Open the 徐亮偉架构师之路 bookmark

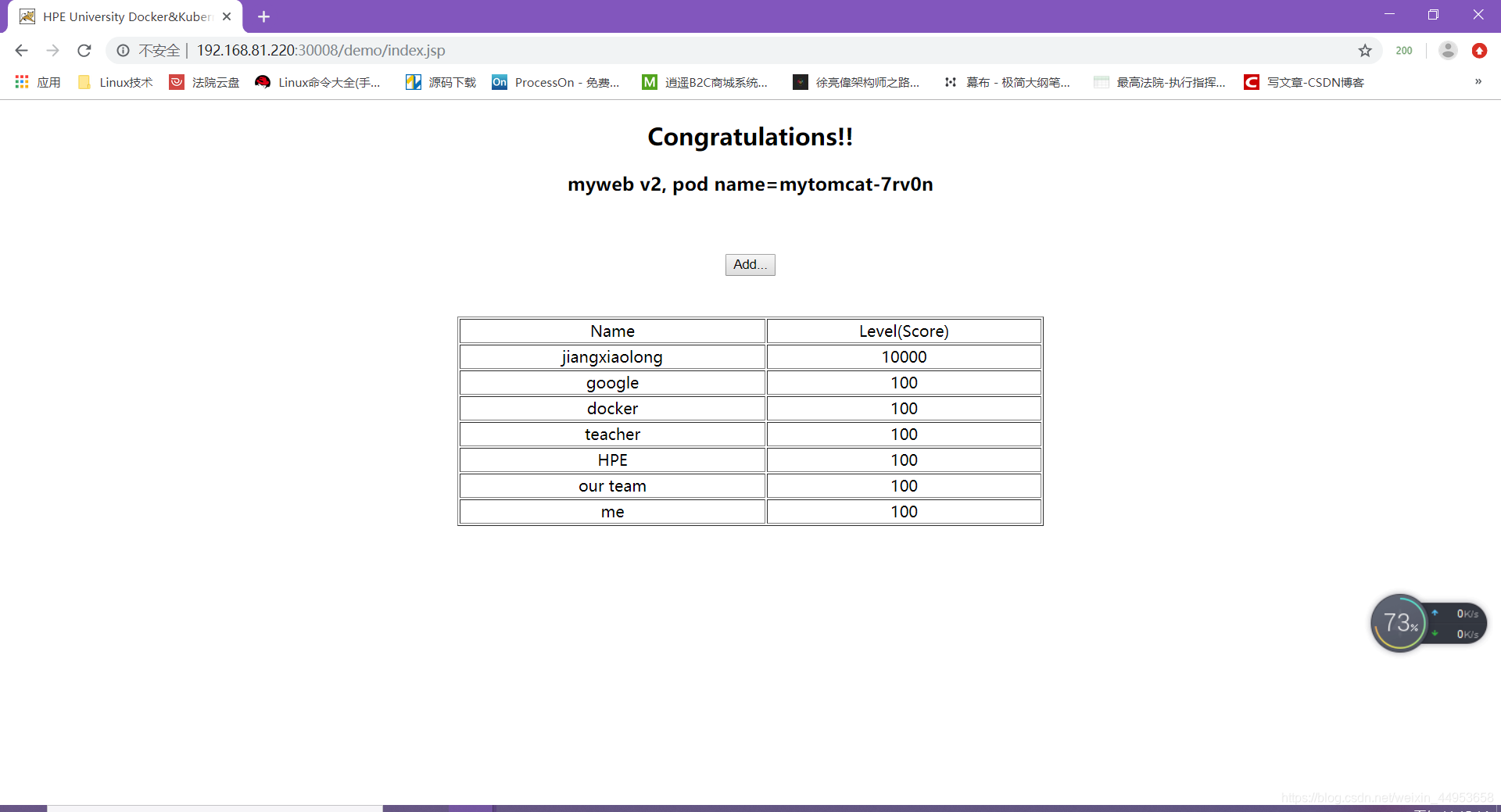[856, 82]
